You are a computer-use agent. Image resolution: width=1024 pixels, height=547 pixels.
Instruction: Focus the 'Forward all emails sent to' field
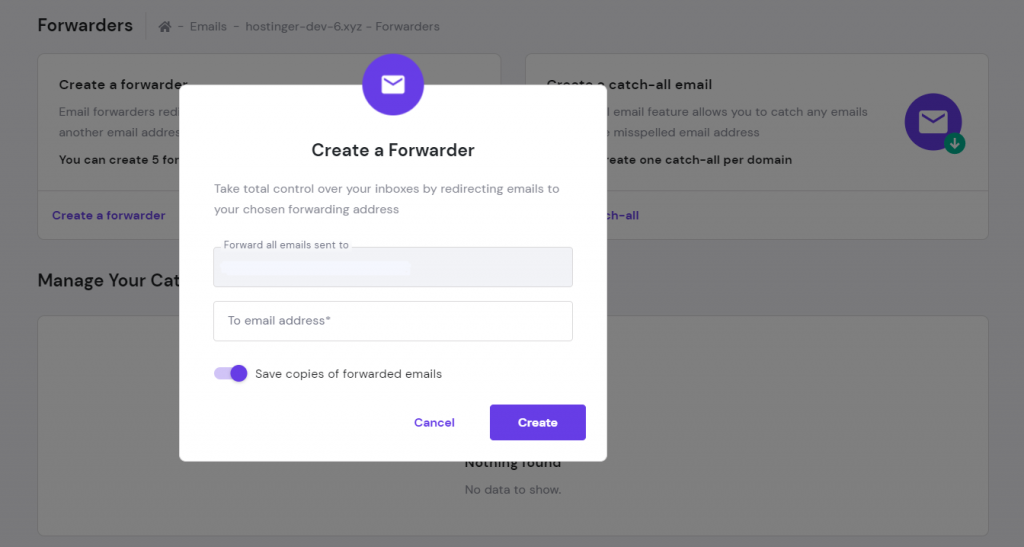pos(393,268)
